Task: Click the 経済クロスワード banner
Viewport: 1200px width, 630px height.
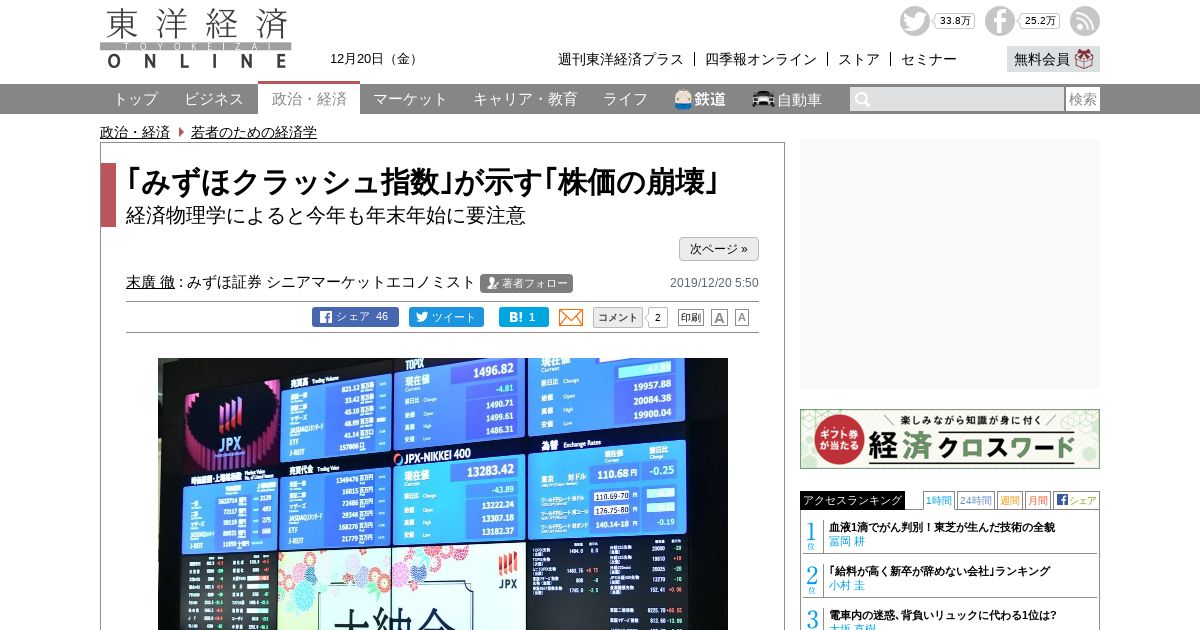Action: pyautogui.click(x=950, y=439)
